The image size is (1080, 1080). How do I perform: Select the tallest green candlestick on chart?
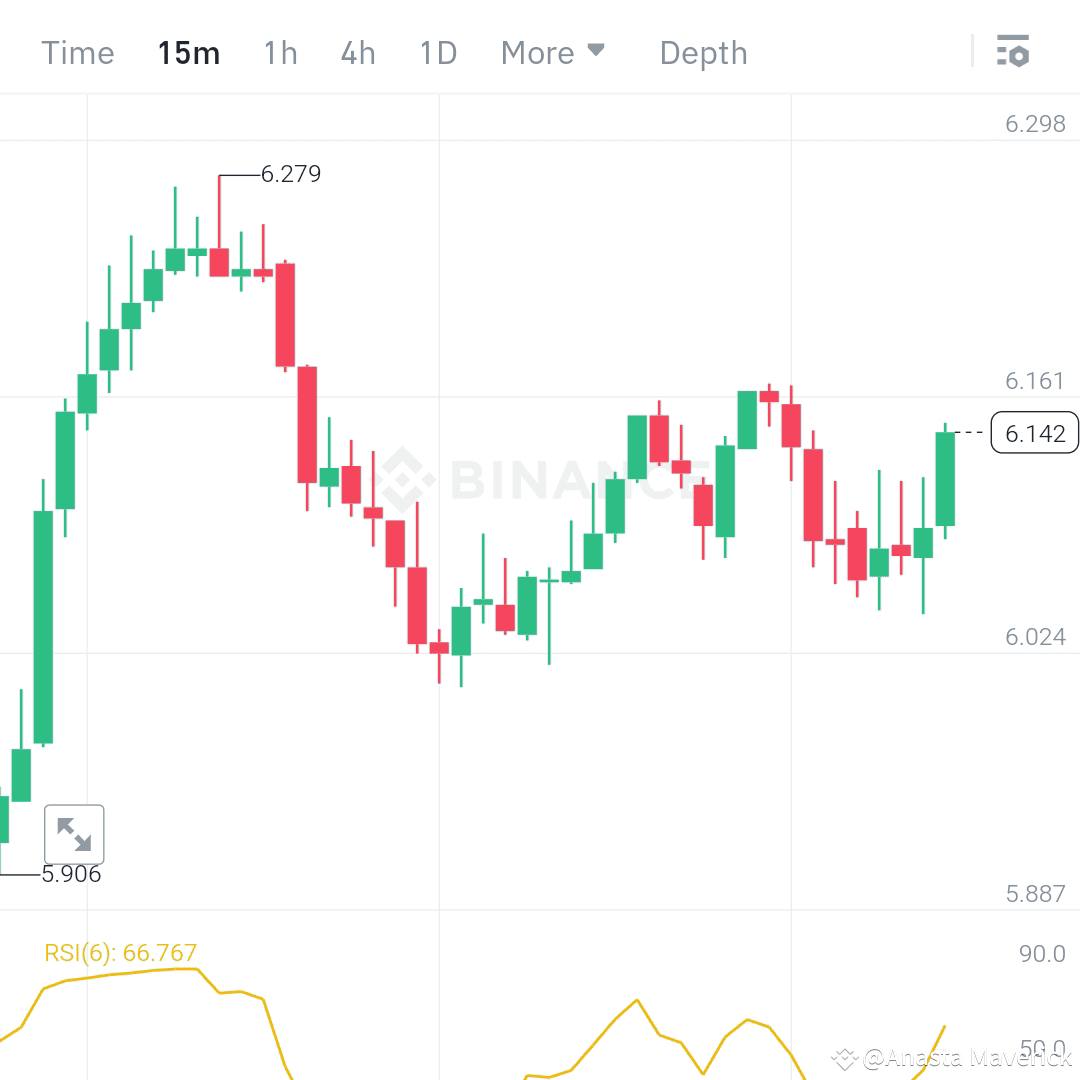44,625
